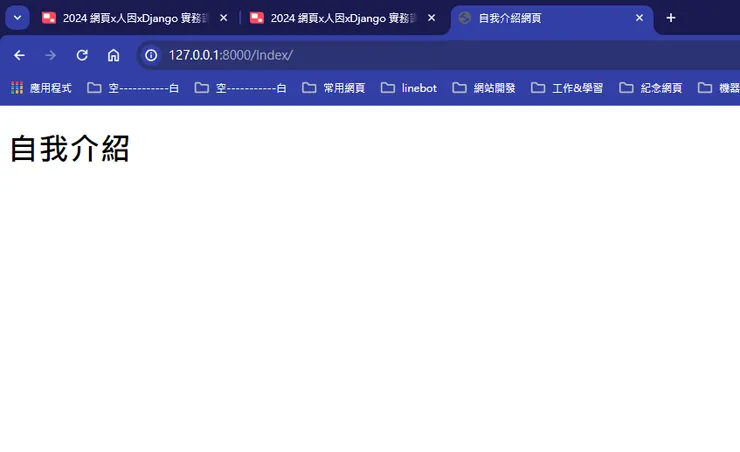
Task: Open the tab search dropdown chevron
Action: (x=17, y=18)
